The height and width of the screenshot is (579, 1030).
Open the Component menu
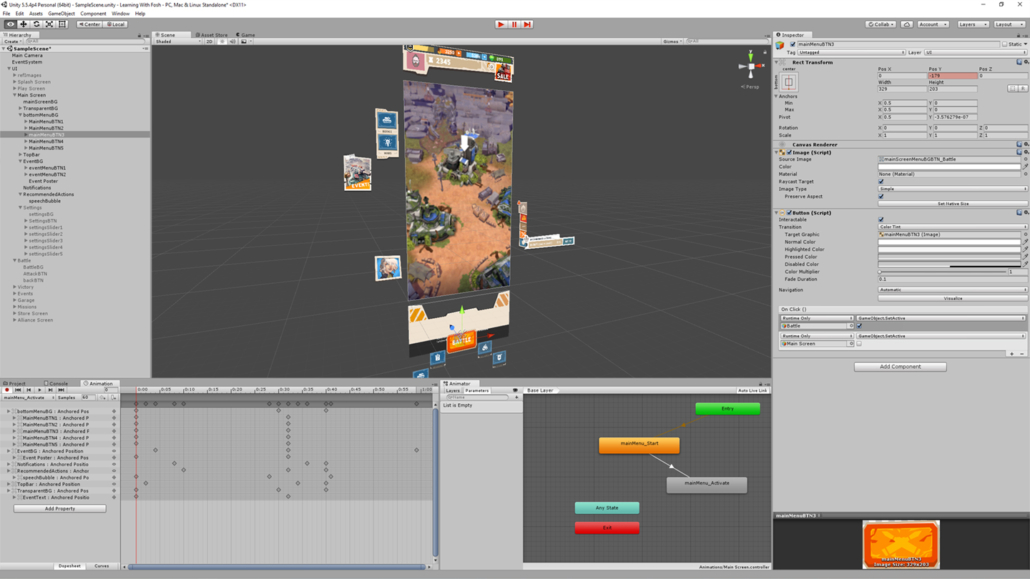coord(93,13)
